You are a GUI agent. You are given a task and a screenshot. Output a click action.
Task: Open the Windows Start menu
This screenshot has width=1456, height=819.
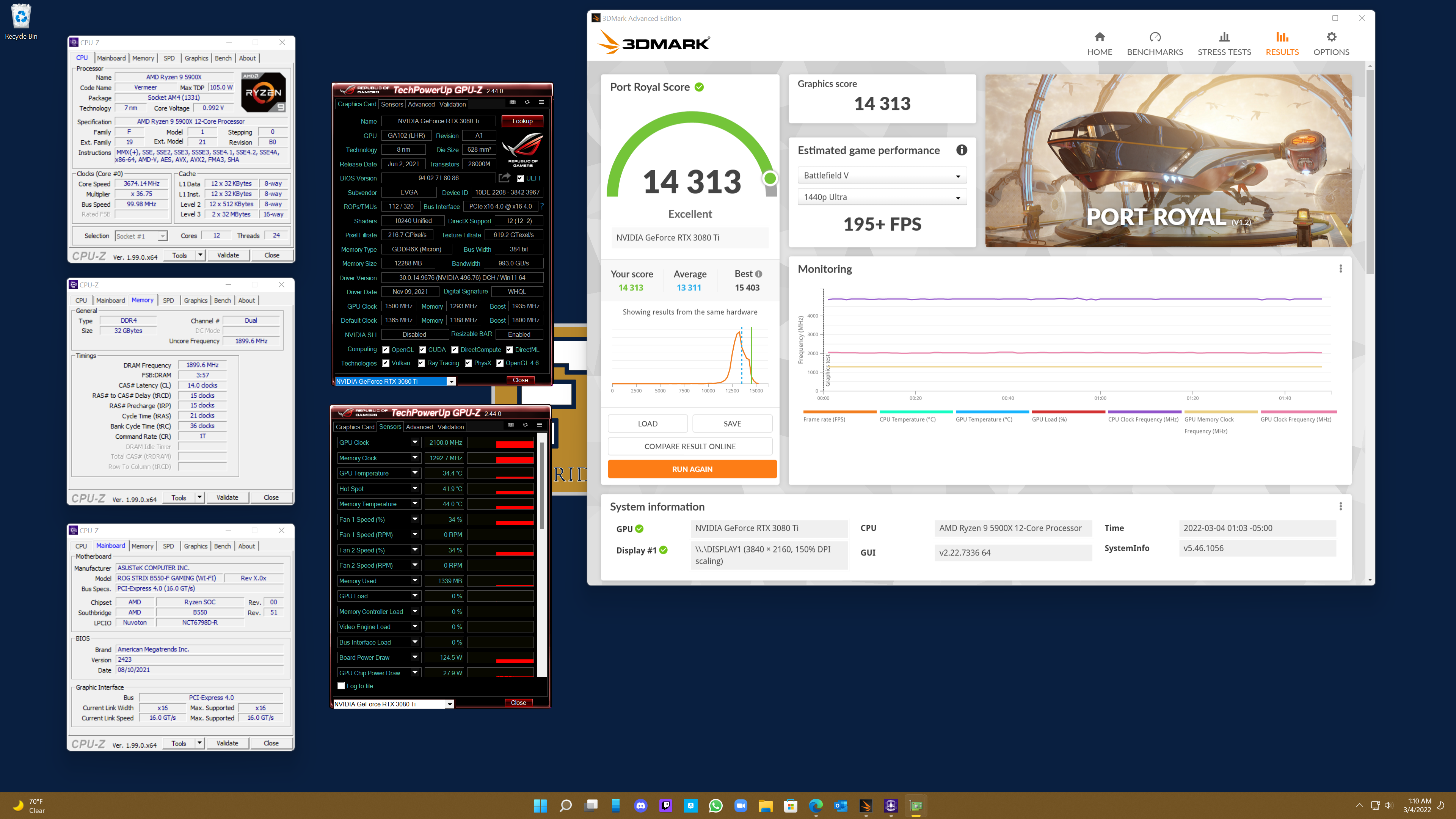pyautogui.click(x=540, y=805)
